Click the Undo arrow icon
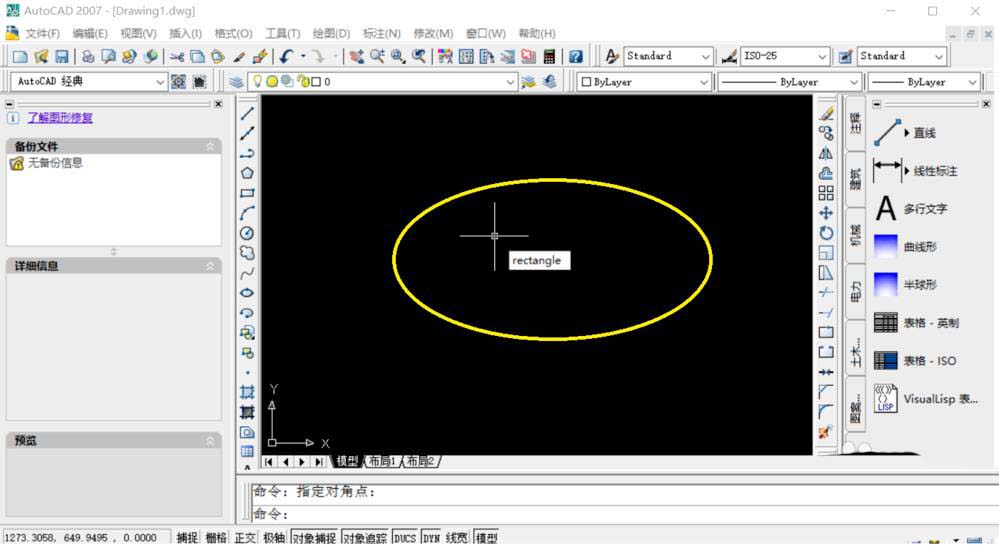This screenshot has width=999, height=545. pos(288,57)
